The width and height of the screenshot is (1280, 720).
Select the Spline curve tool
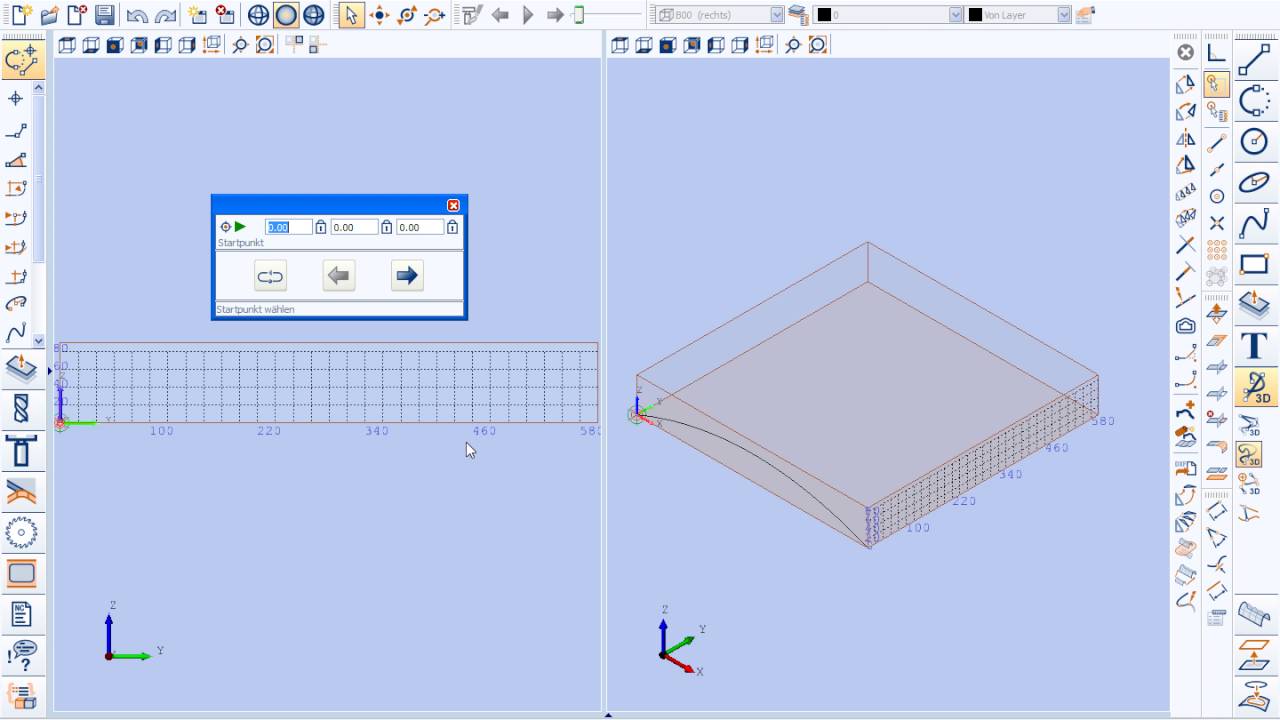(x=1254, y=223)
